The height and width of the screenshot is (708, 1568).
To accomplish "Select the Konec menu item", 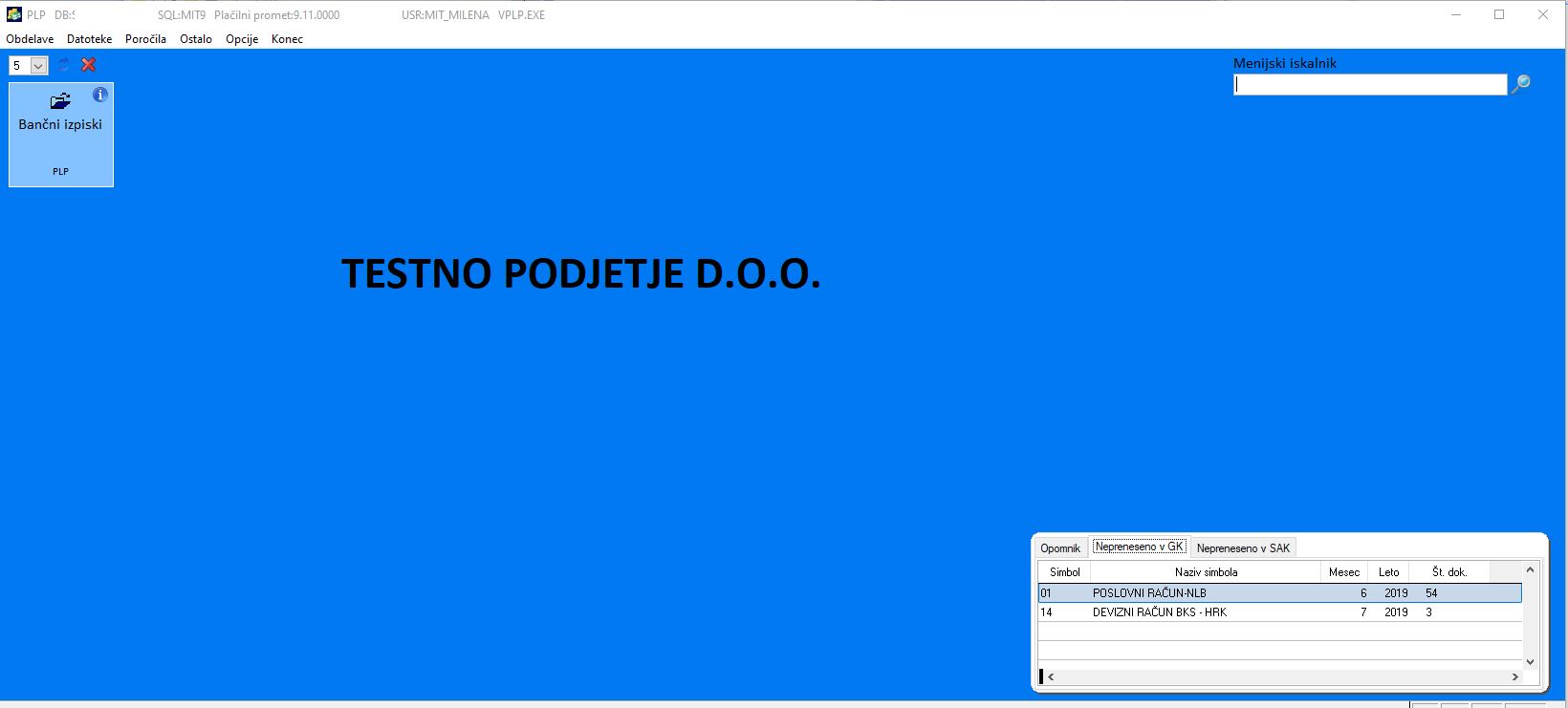I will point(287,39).
